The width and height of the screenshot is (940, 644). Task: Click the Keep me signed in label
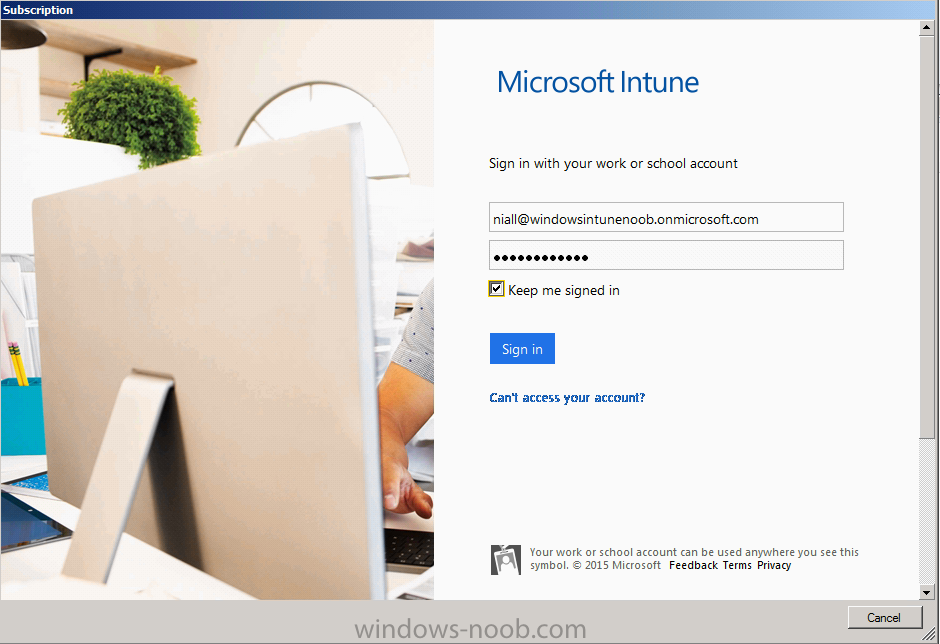564,290
